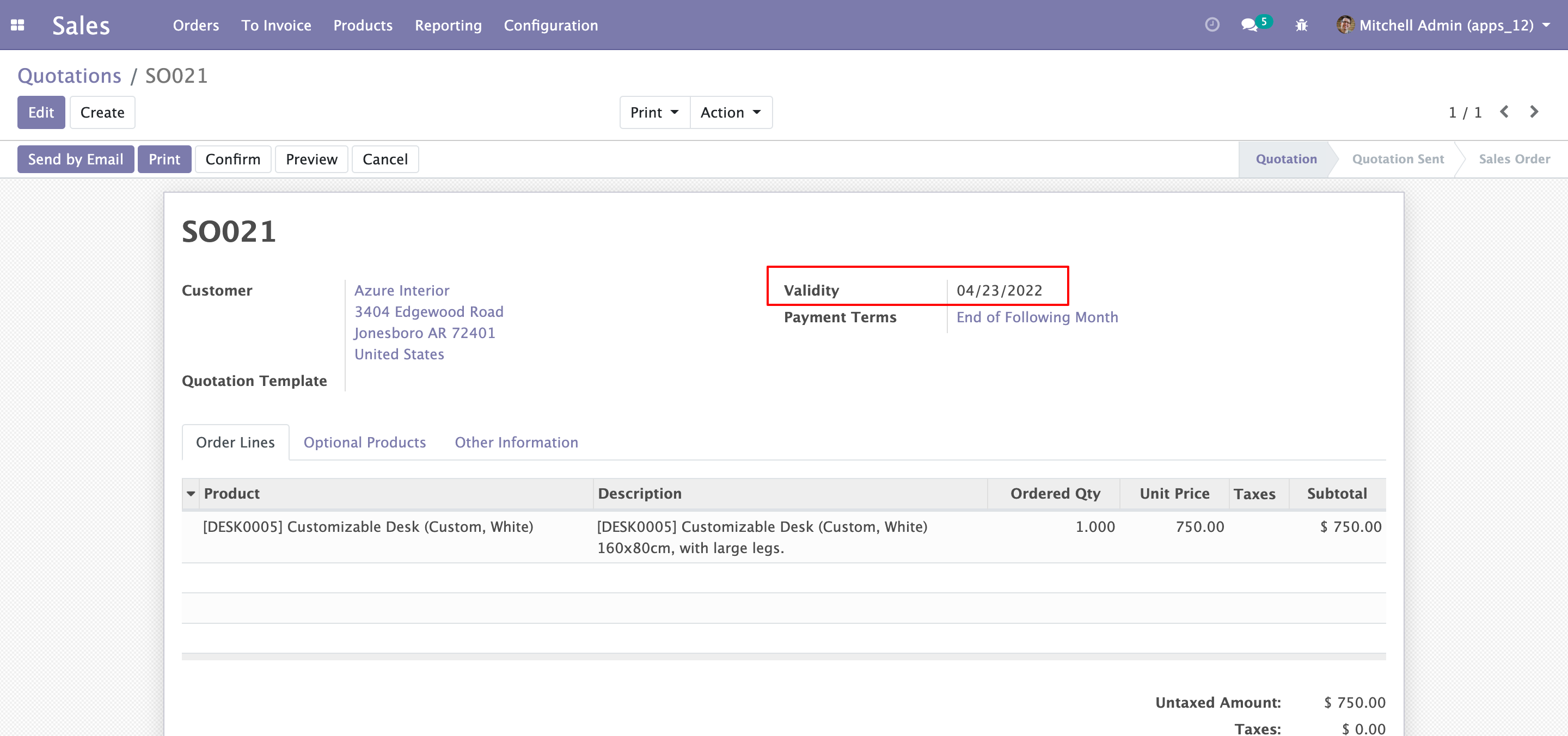The image size is (1568, 736).
Task: Click the debug bug icon
Action: (1301, 25)
